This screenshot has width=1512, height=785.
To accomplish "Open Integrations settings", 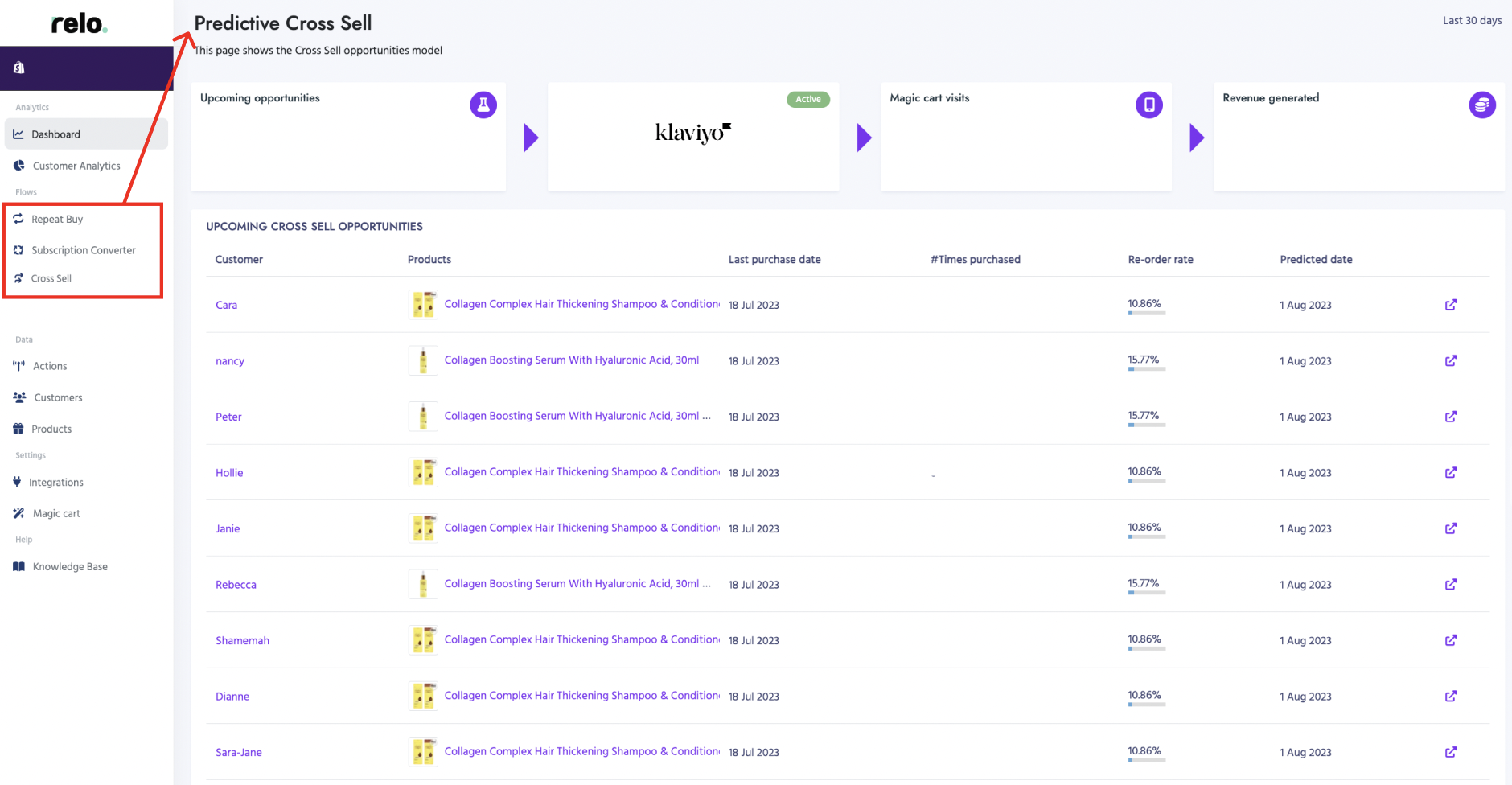I will pyautogui.click(x=56, y=483).
